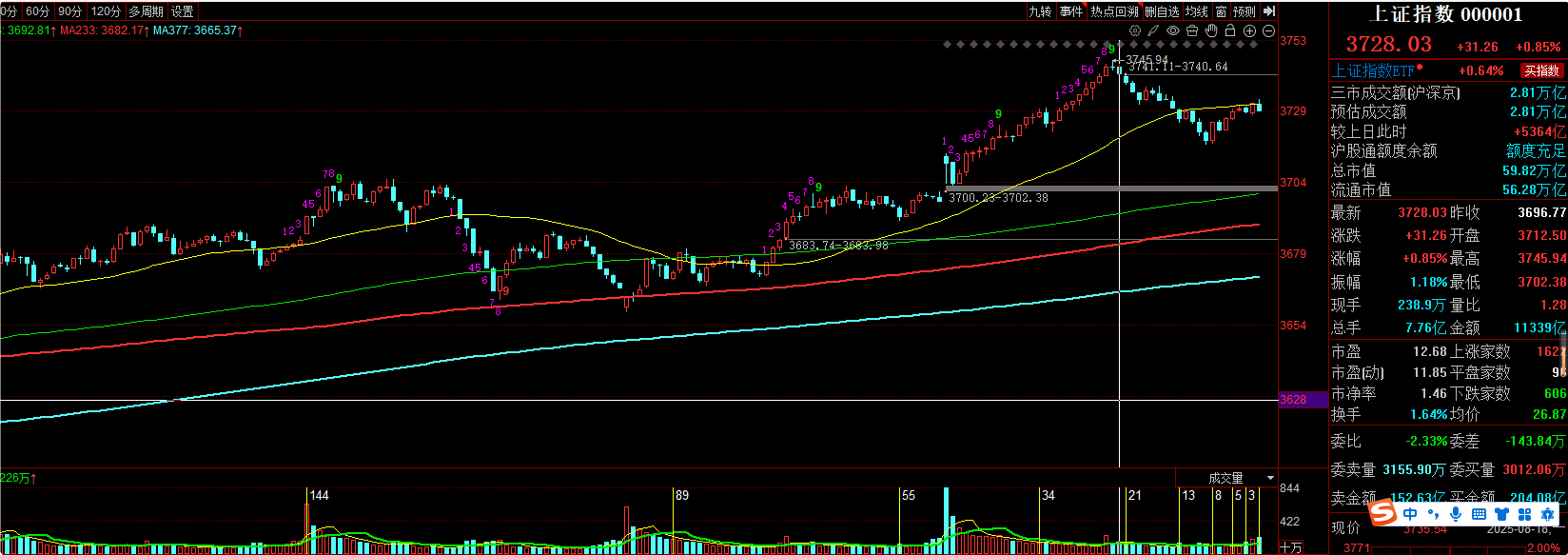Click the 3745.94 high price annotation

pos(1147,60)
